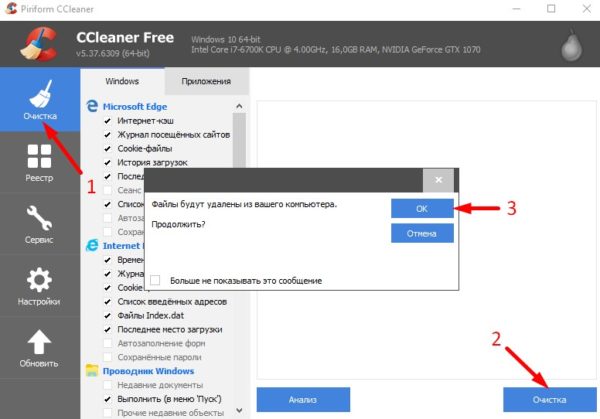Uncheck Последнее место загрузки checkbox

pos(108,329)
